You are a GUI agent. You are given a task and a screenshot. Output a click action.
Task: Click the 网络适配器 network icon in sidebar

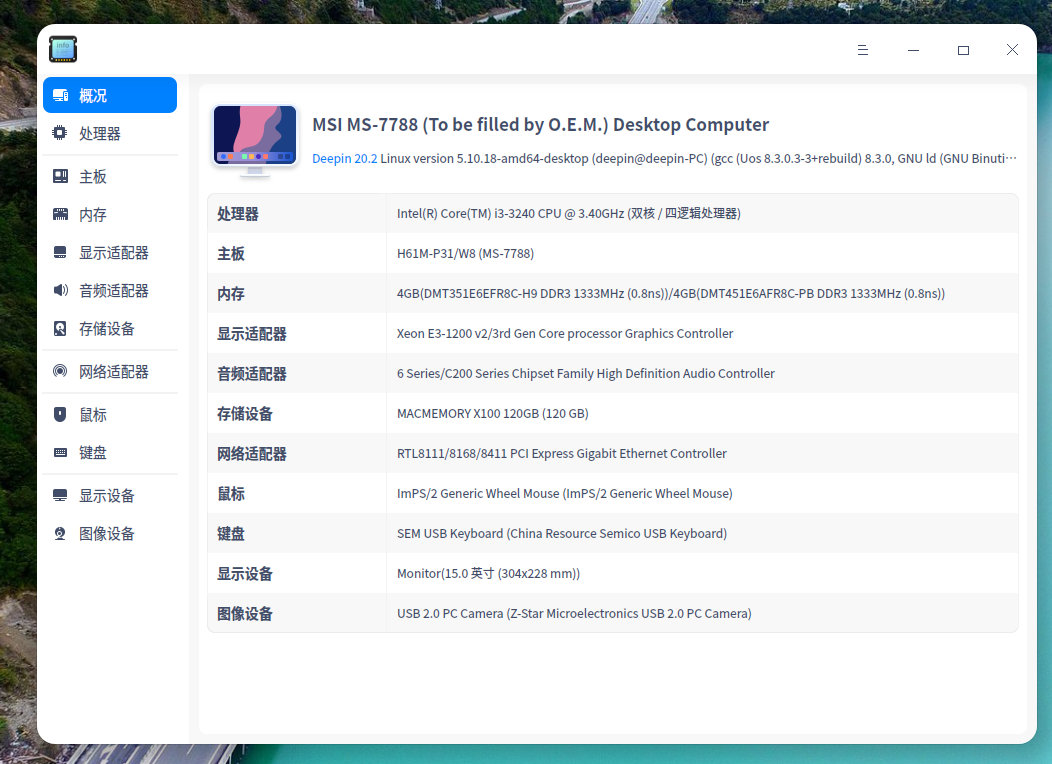pos(60,371)
